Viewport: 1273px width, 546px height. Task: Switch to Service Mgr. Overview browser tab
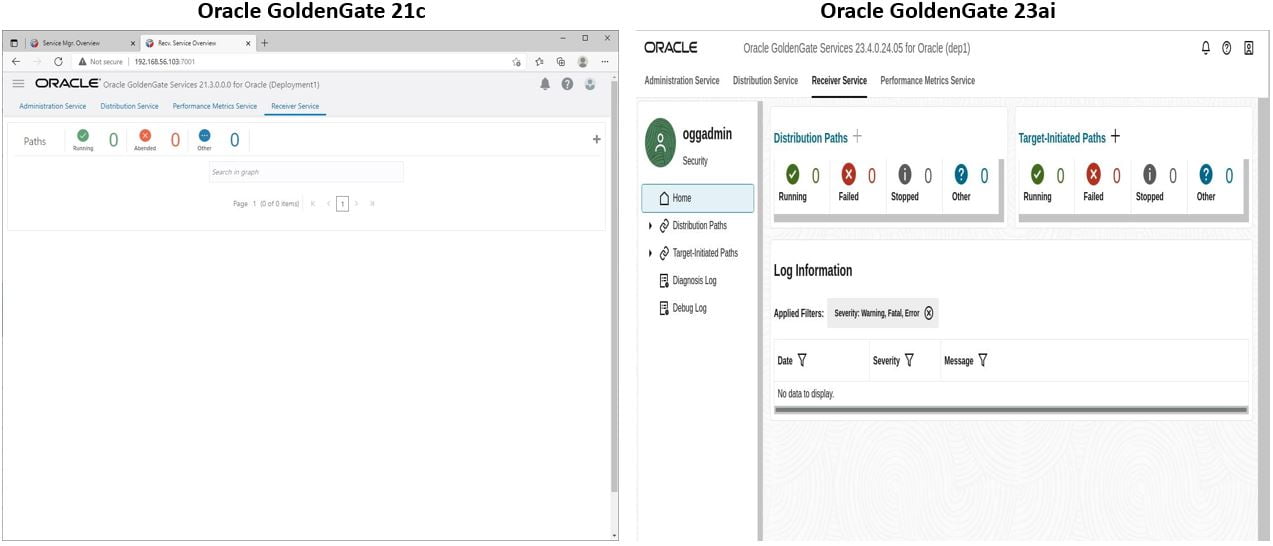pos(80,43)
